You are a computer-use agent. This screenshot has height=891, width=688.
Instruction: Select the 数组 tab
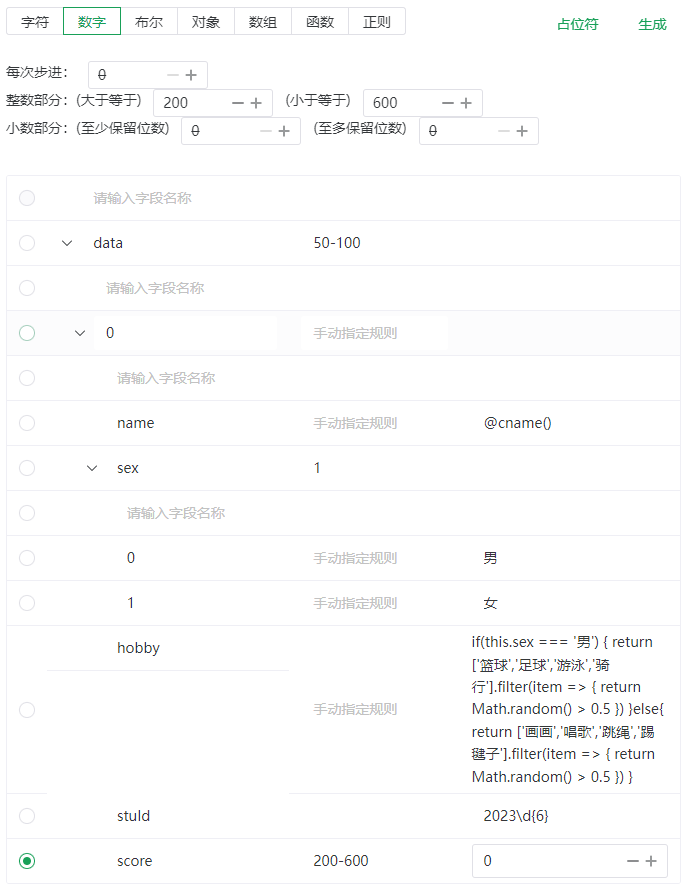click(x=262, y=22)
